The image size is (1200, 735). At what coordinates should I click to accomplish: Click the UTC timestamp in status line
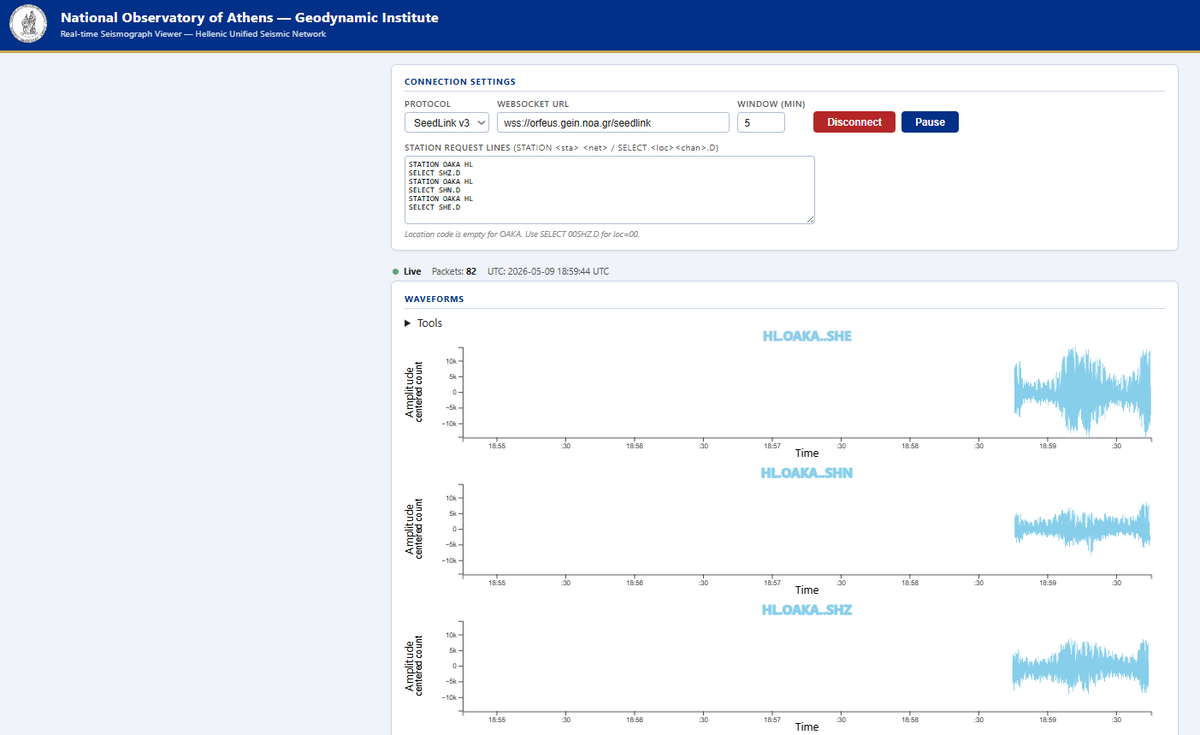[x=548, y=271]
